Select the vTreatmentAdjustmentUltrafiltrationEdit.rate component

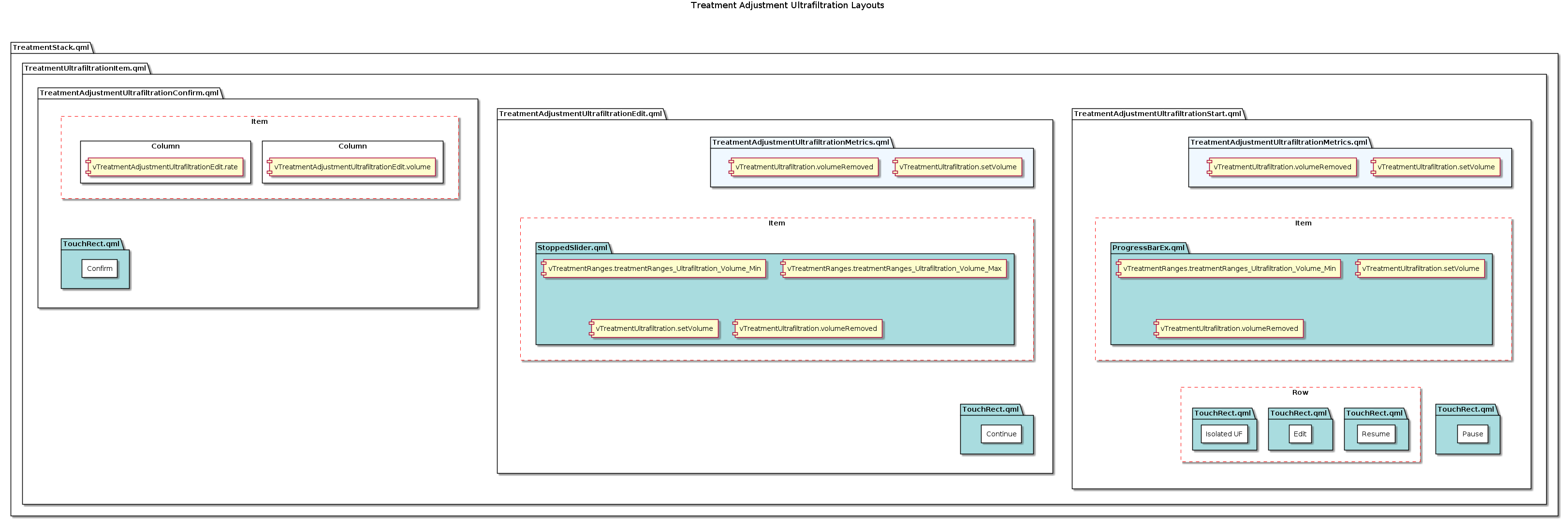[165, 167]
